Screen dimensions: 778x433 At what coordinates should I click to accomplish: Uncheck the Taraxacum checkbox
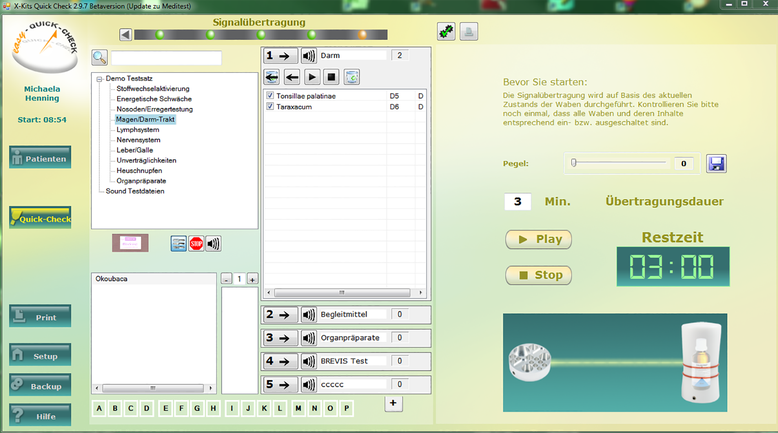(271, 106)
